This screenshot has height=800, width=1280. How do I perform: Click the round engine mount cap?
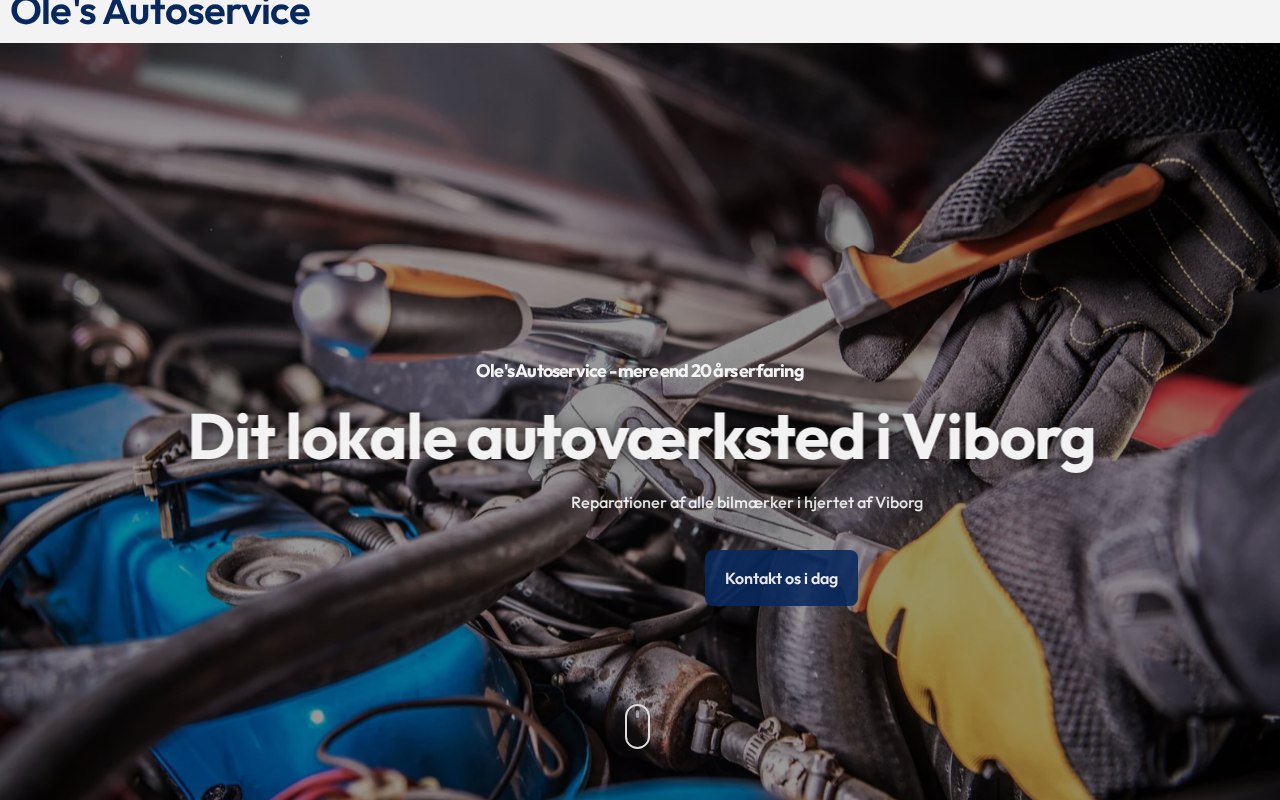[278, 567]
